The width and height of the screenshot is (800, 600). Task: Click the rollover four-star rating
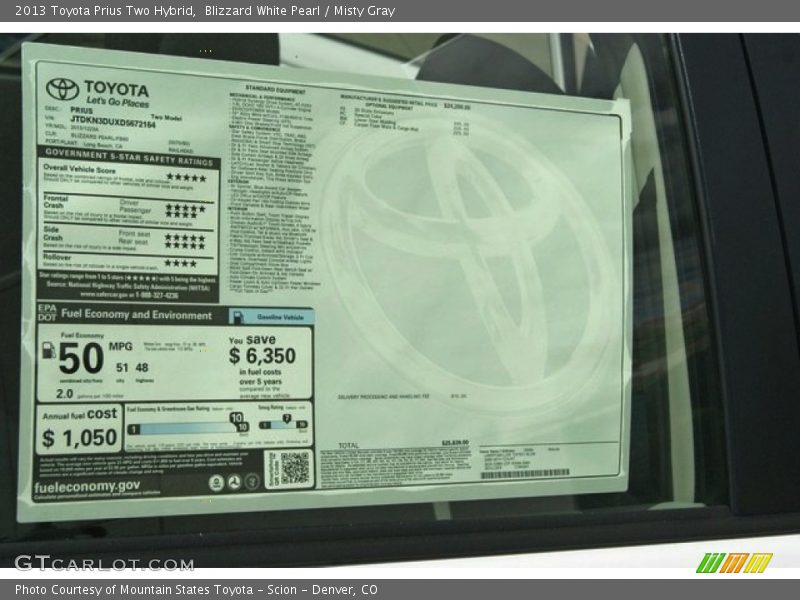pyautogui.click(x=180, y=263)
